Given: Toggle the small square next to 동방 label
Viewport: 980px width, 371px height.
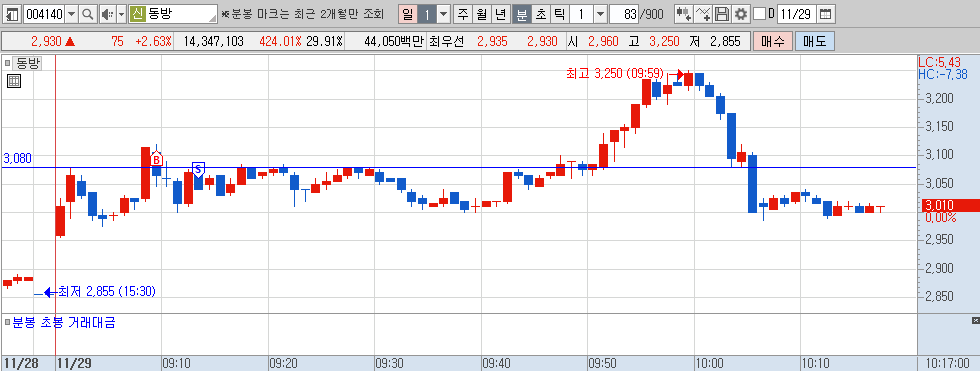Looking at the screenshot, I should coord(8,62).
